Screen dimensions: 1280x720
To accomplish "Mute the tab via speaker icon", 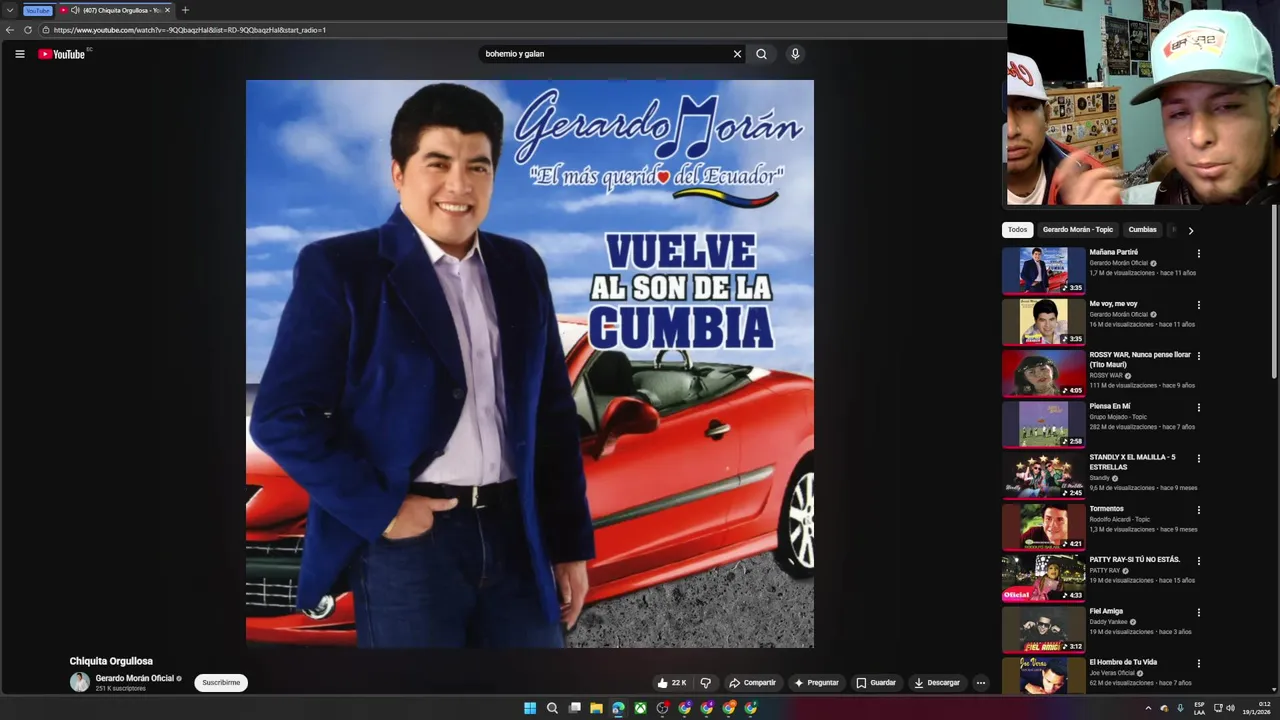I will [x=75, y=10].
